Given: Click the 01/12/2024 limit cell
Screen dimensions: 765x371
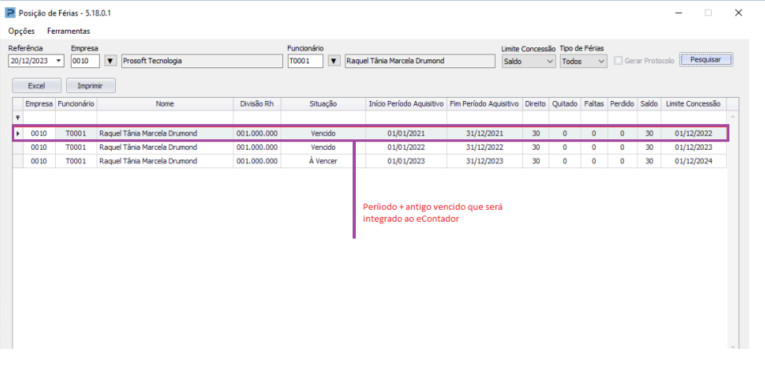Looking at the screenshot, I should (693, 161).
